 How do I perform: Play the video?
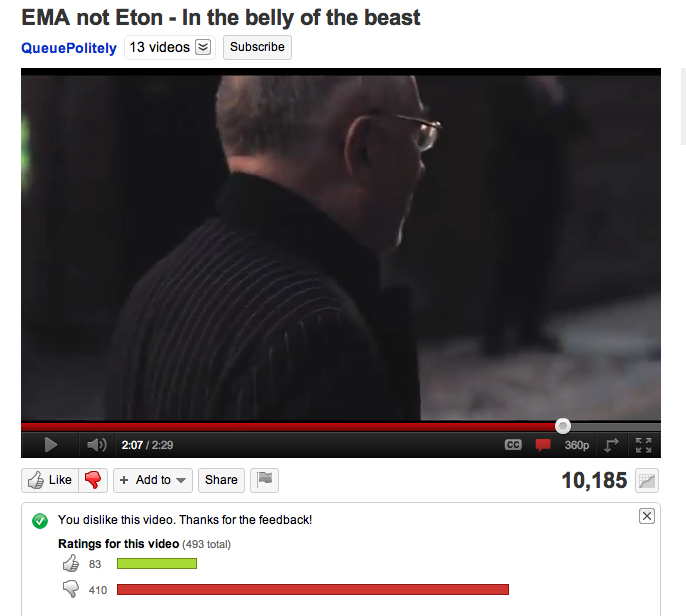point(51,445)
